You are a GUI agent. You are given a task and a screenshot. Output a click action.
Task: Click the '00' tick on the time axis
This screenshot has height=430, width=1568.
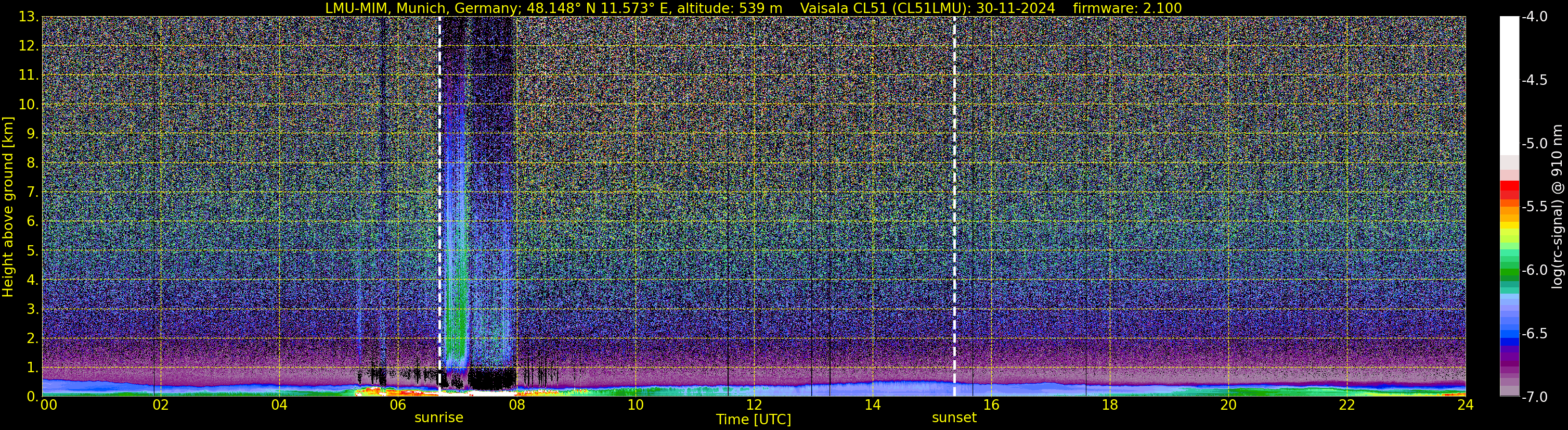[x=48, y=404]
